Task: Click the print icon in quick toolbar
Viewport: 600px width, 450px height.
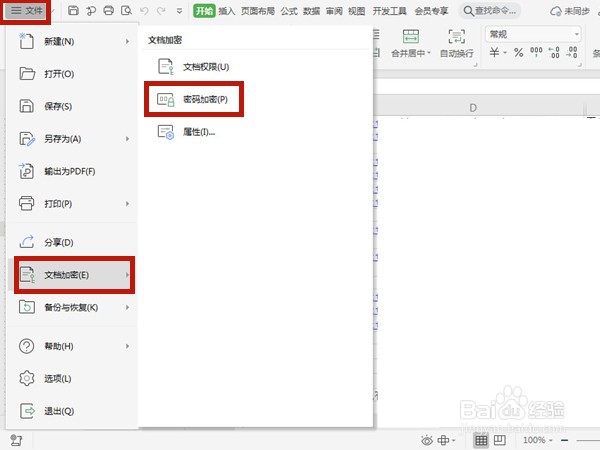Action: 109,11
